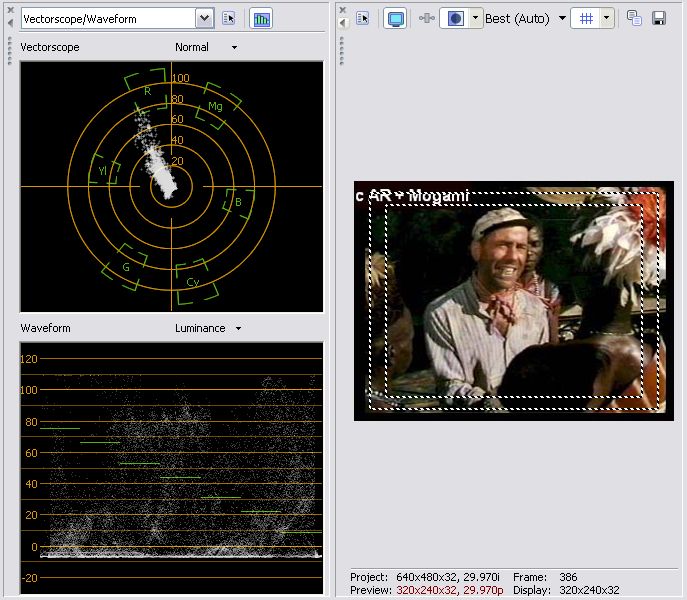Open the Overlays options dropdown arrow

coord(607,18)
